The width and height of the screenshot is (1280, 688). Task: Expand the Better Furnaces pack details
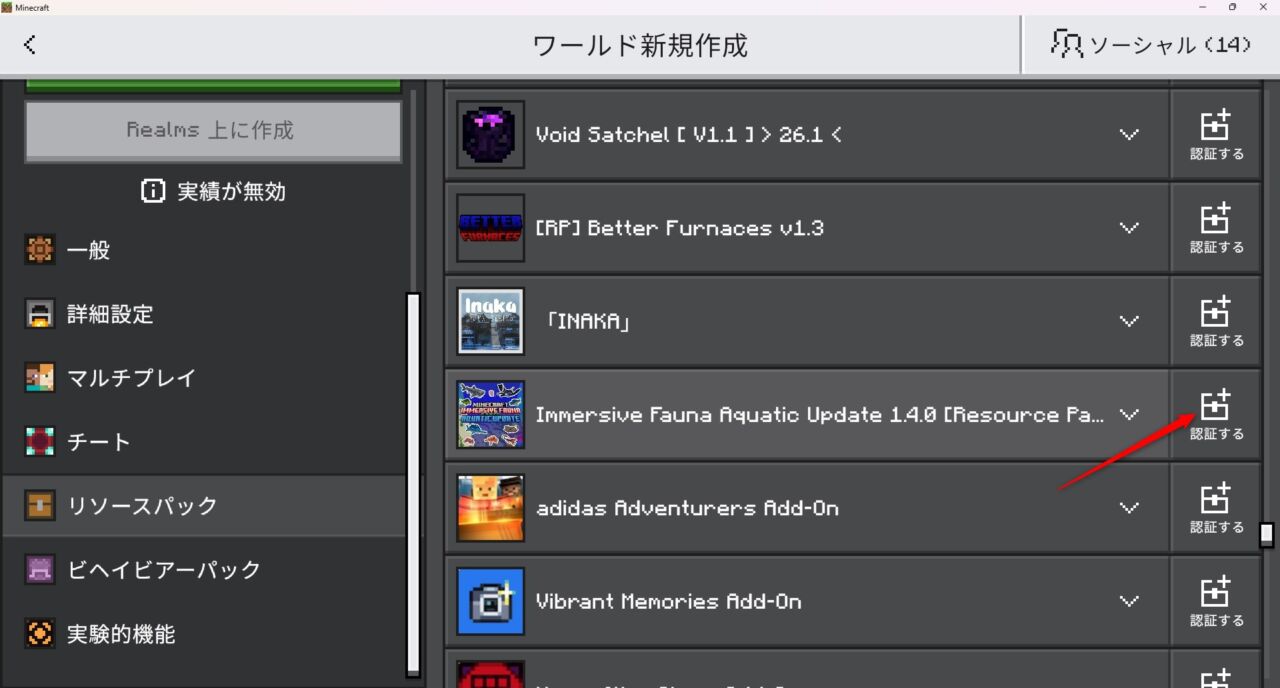(x=1129, y=228)
